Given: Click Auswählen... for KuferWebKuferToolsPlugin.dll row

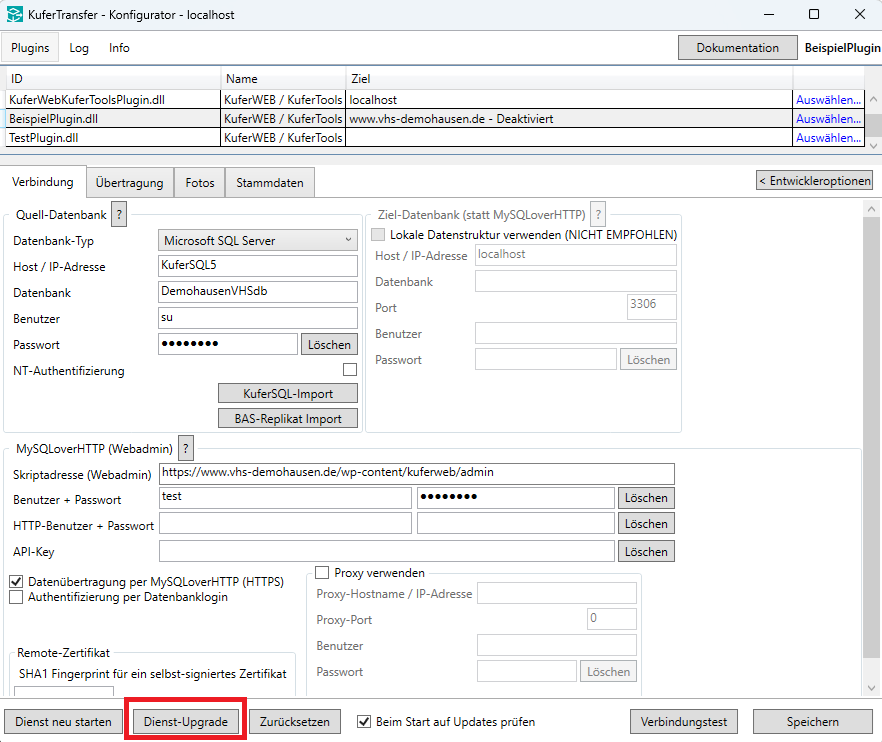Looking at the screenshot, I should pyautogui.click(x=828, y=100).
